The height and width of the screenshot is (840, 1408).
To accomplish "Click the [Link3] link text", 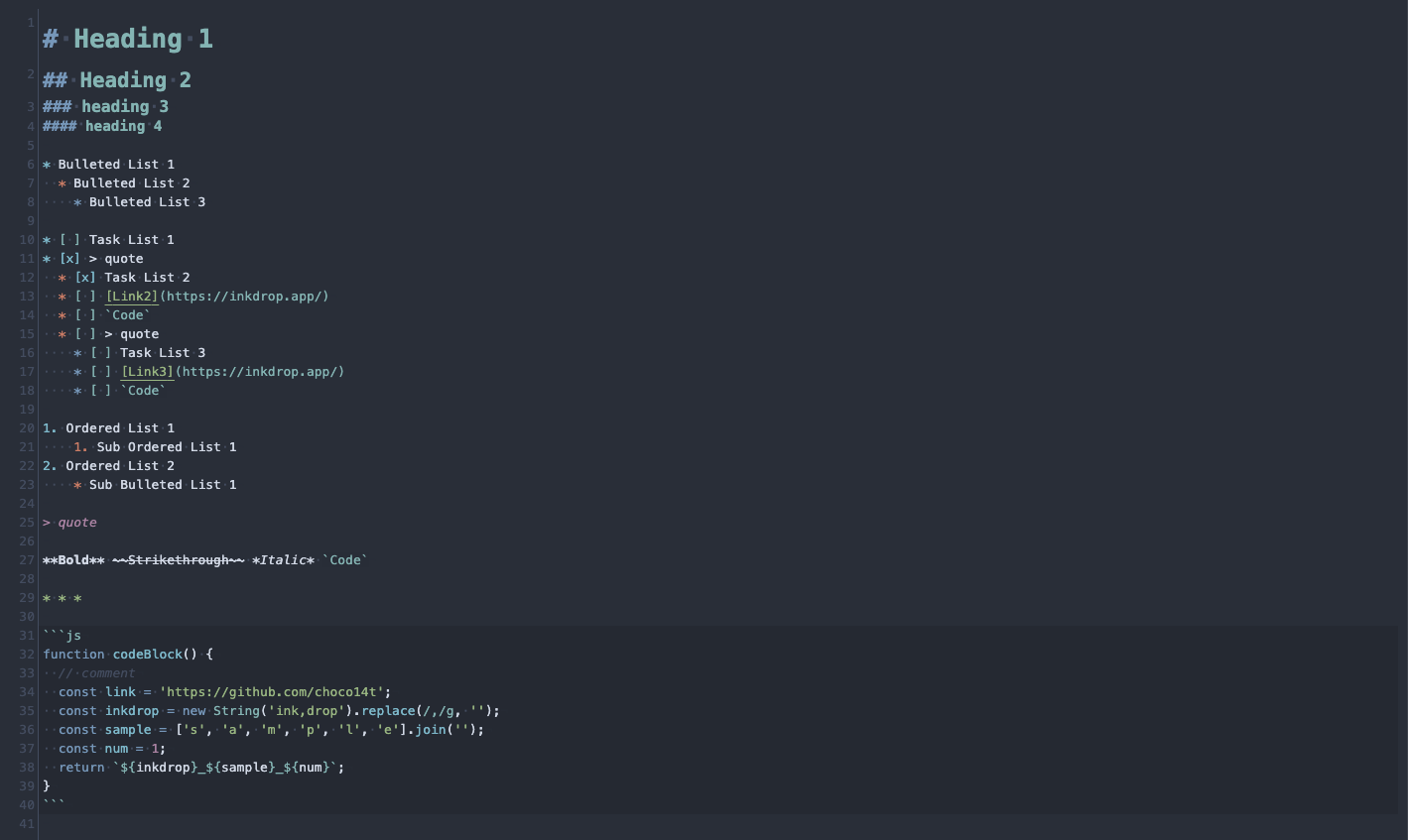I will click(148, 372).
